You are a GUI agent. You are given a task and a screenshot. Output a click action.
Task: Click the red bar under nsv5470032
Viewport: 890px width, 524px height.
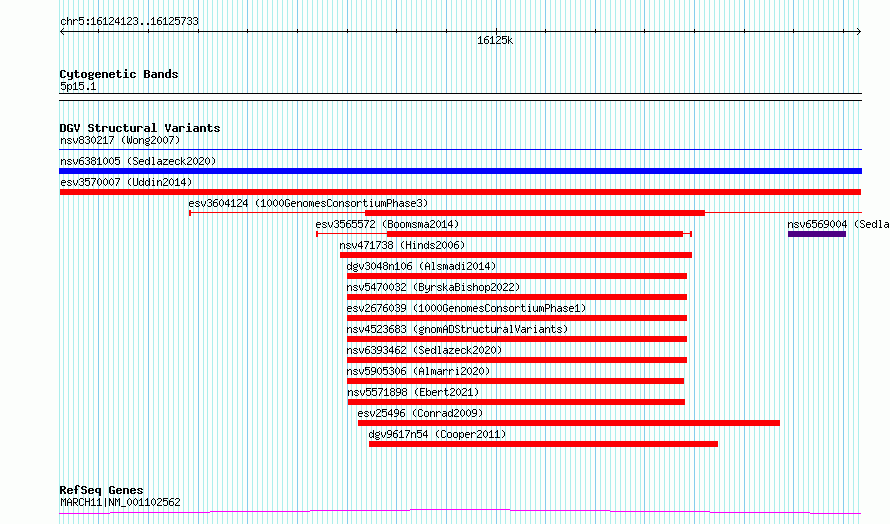tap(517, 297)
